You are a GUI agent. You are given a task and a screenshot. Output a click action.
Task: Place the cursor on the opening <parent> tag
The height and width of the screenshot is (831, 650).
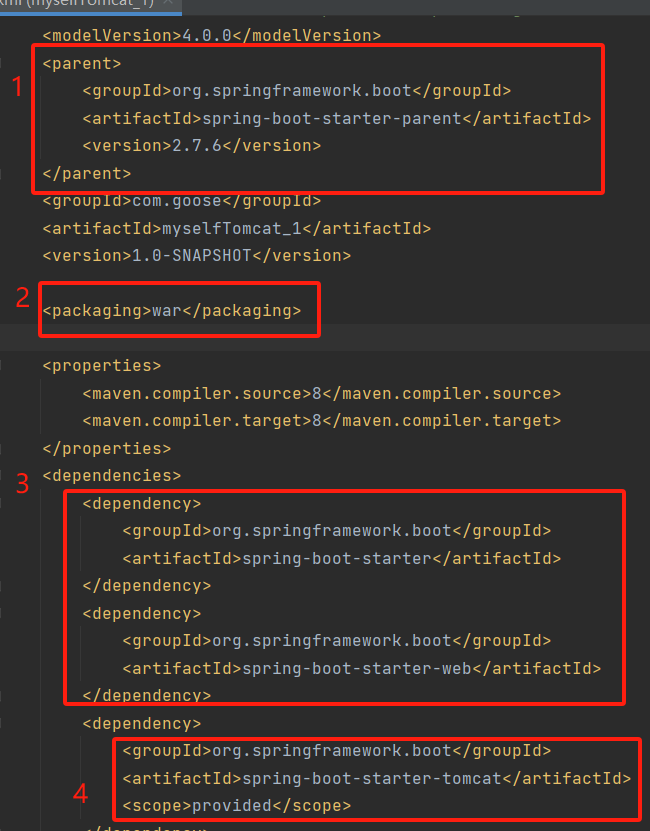(82, 64)
